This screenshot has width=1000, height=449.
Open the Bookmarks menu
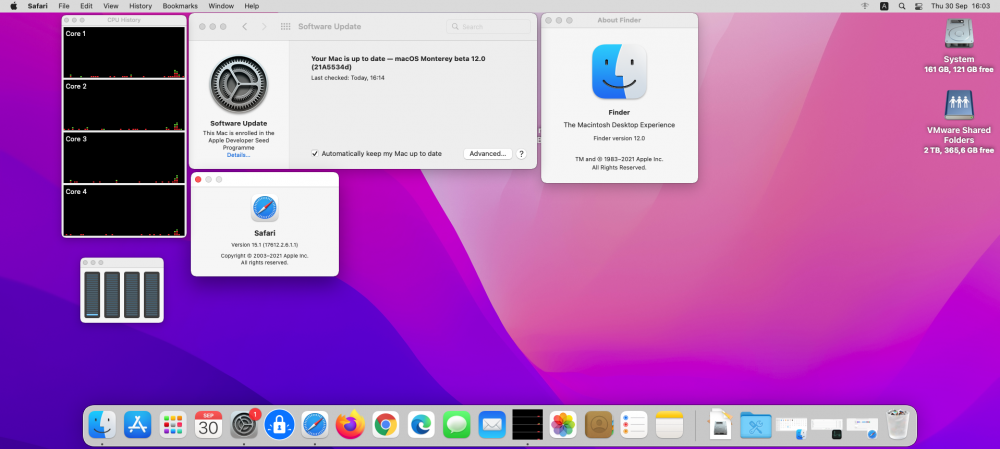tap(180, 6)
